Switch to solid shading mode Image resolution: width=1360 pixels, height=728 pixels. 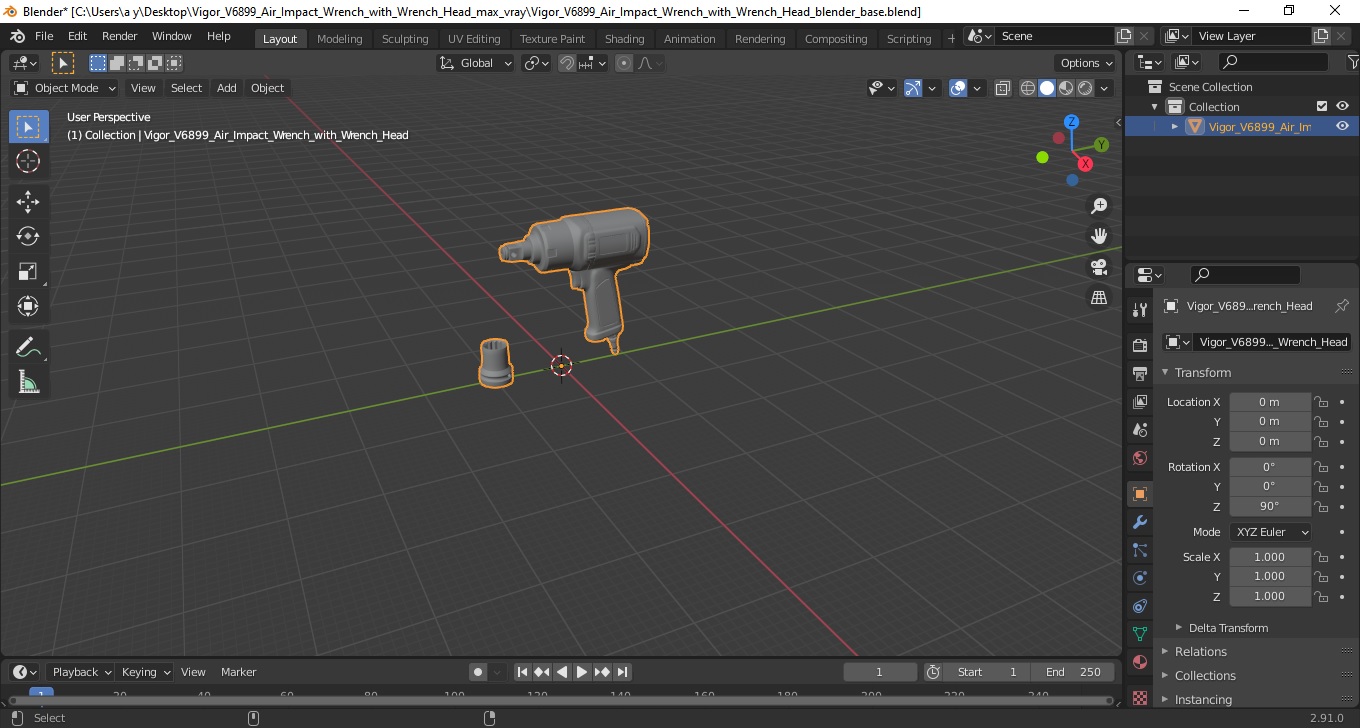[1047, 88]
